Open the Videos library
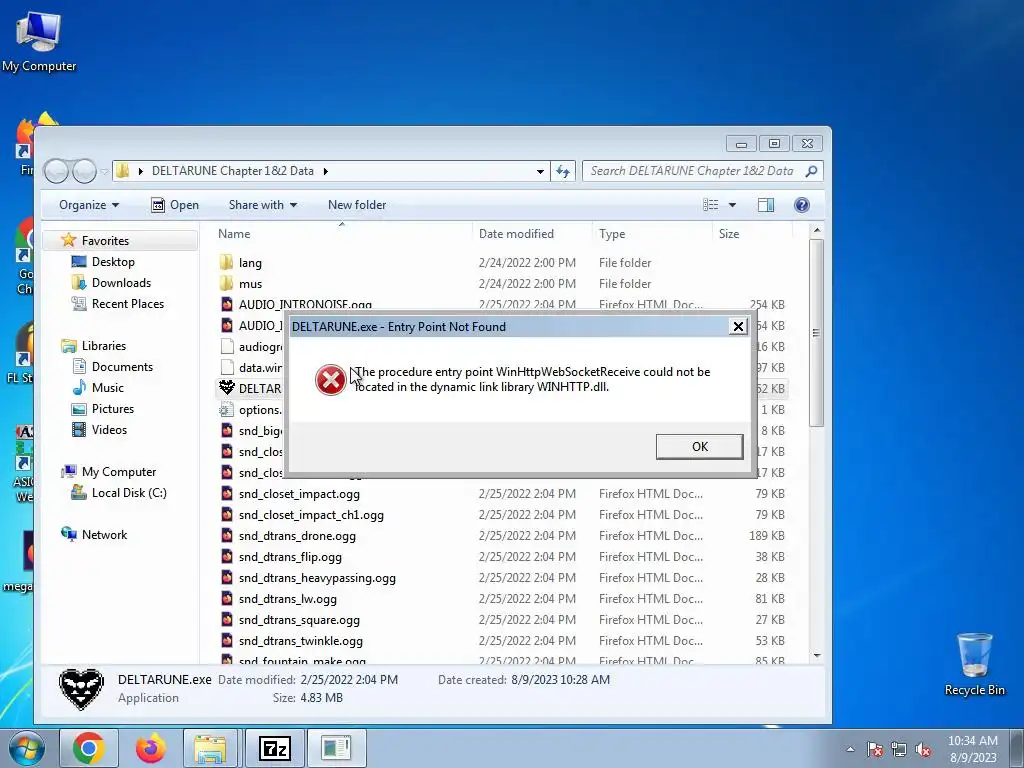Image resolution: width=1024 pixels, height=768 pixels. (109, 430)
